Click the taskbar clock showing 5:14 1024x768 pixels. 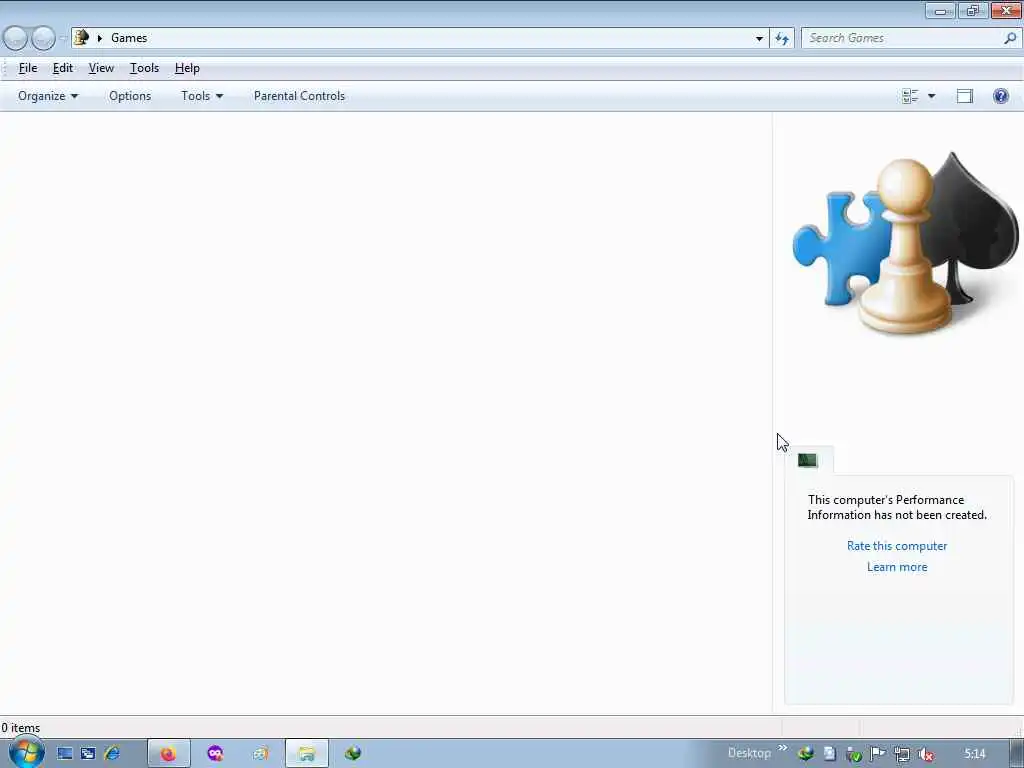974,754
